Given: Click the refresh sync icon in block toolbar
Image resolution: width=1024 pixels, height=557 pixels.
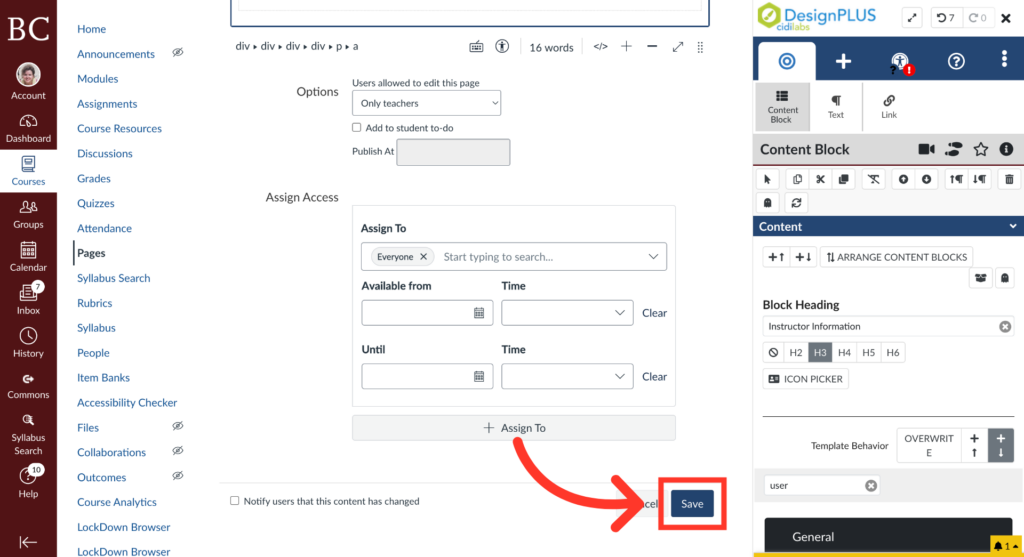Looking at the screenshot, I should [x=796, y=203].
